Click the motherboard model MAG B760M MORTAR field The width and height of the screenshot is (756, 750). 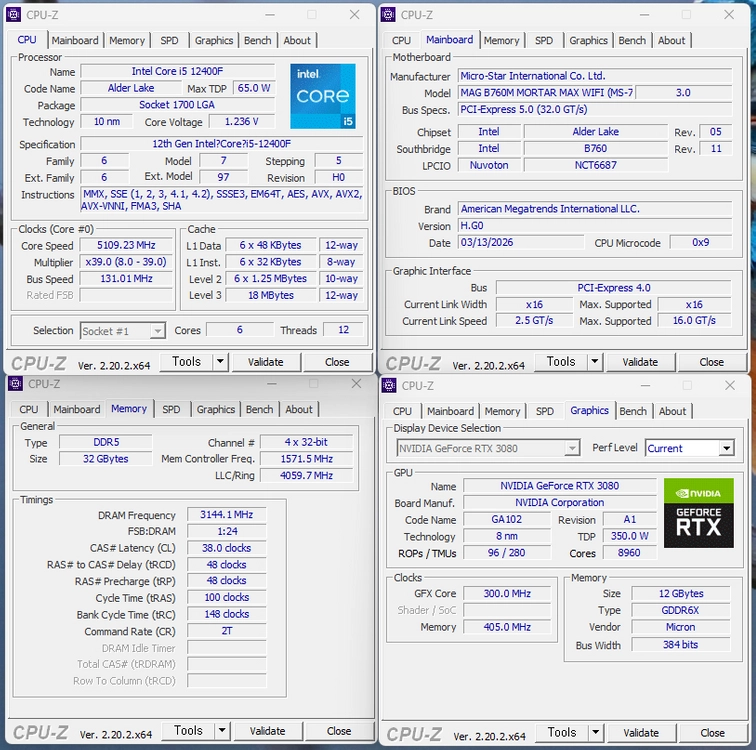click(x=546, y=93)
